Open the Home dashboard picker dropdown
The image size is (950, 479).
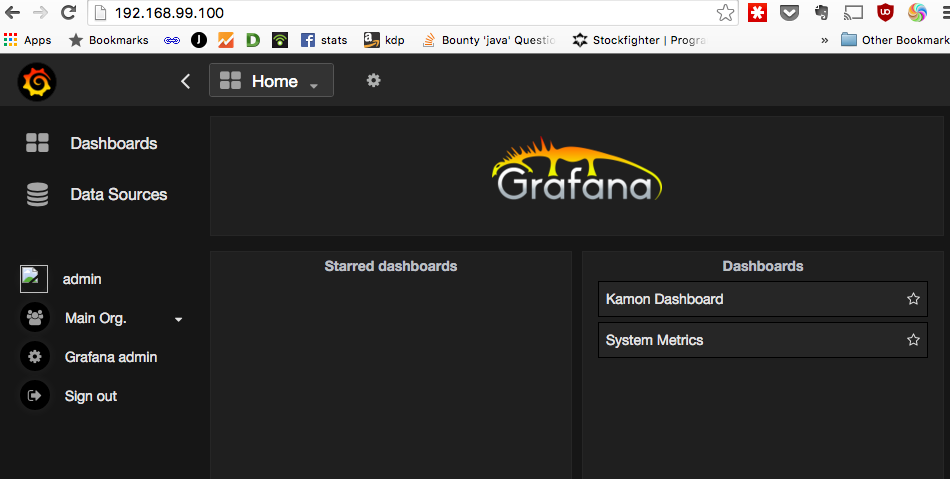pos(271,80)
